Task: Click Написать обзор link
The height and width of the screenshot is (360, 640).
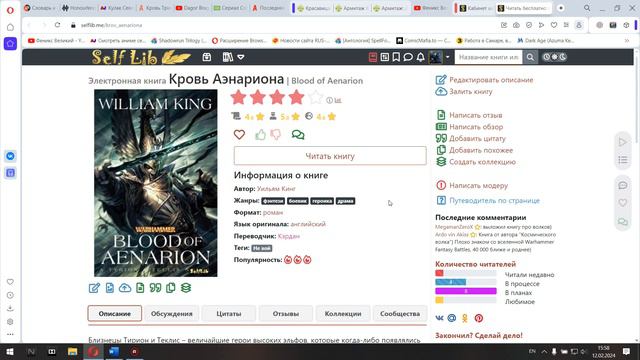Action: (476, 127)
